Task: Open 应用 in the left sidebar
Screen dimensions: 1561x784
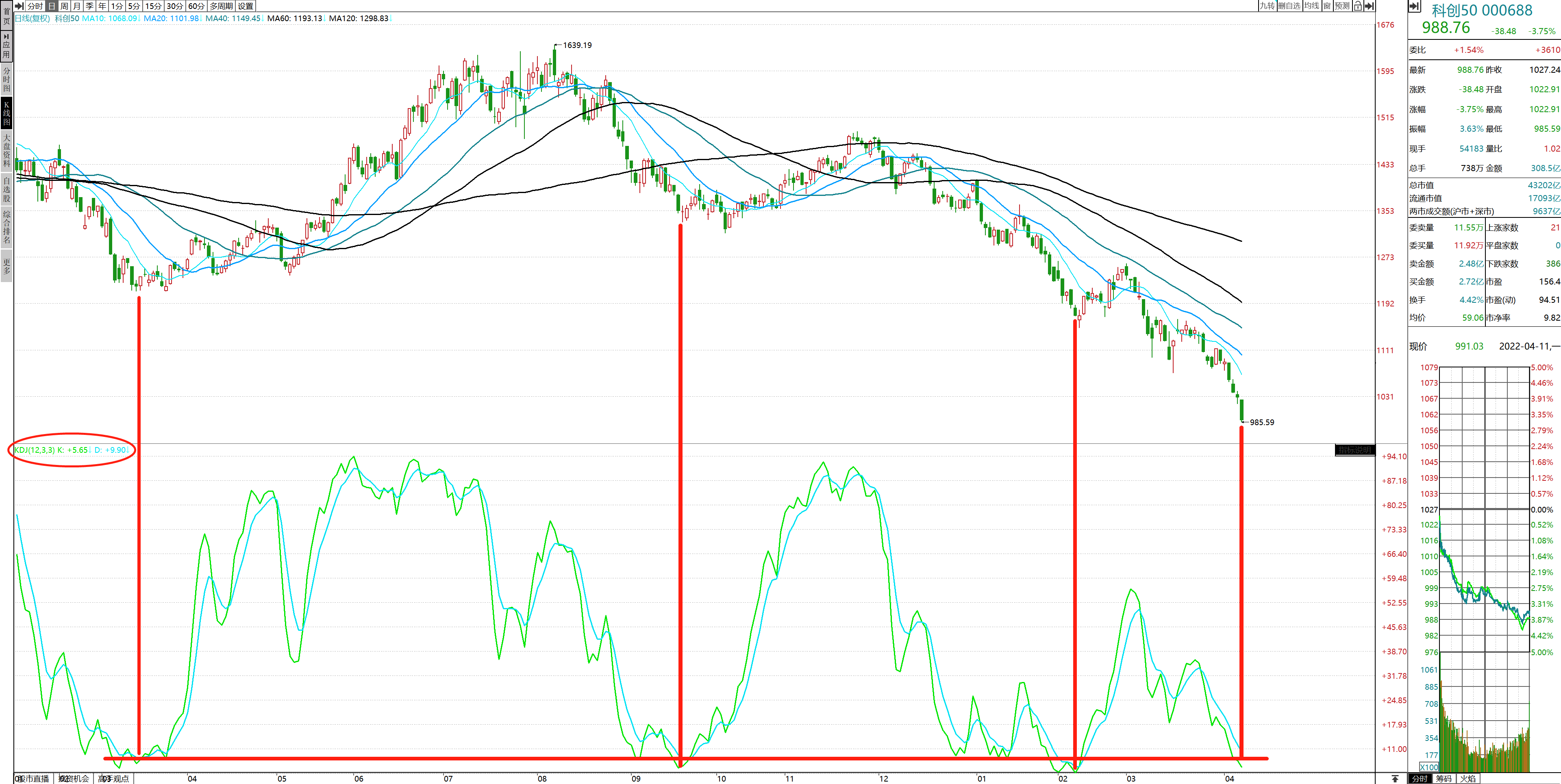Action: click(6, 47)
